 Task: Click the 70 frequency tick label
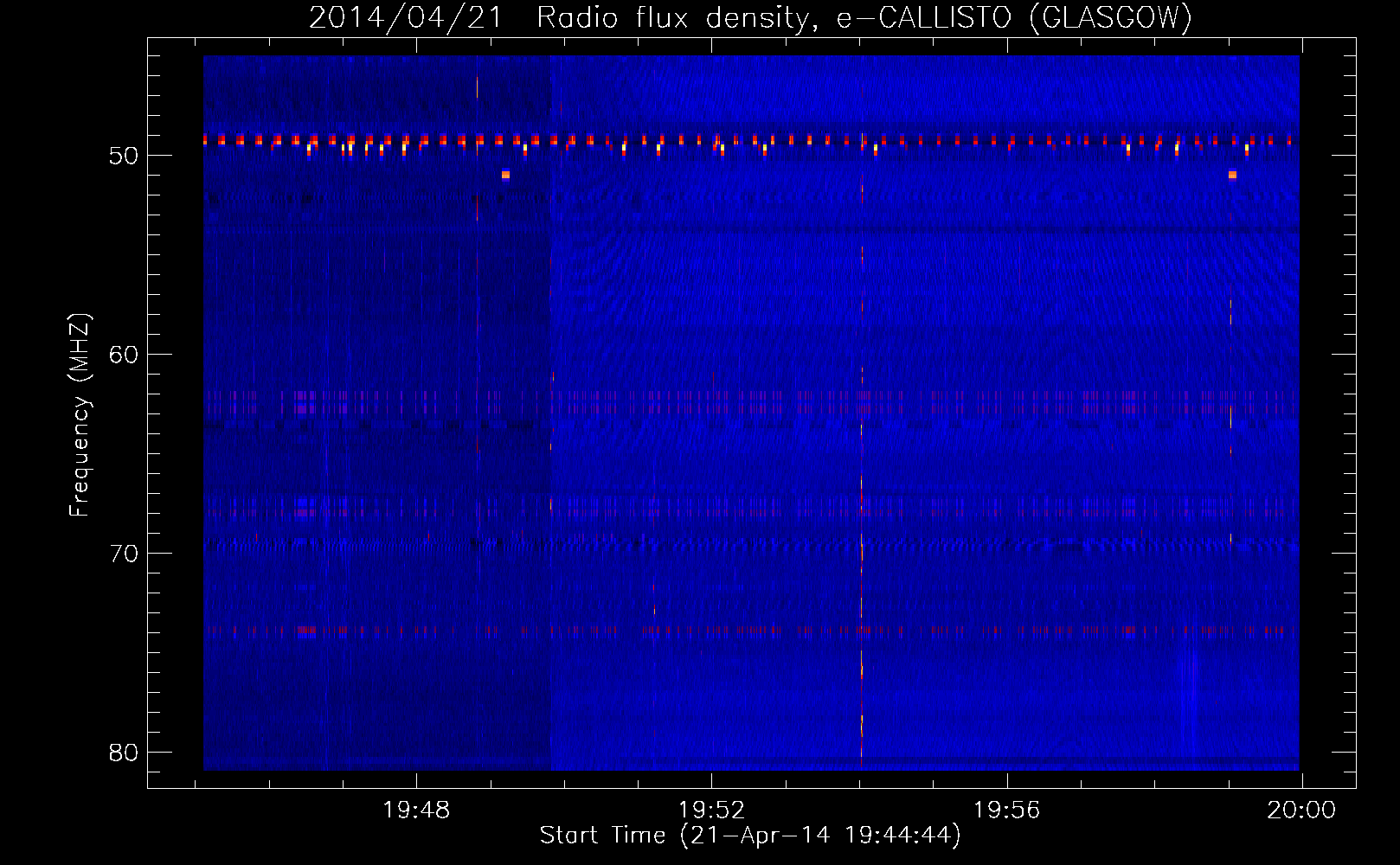tap(124, 554)
